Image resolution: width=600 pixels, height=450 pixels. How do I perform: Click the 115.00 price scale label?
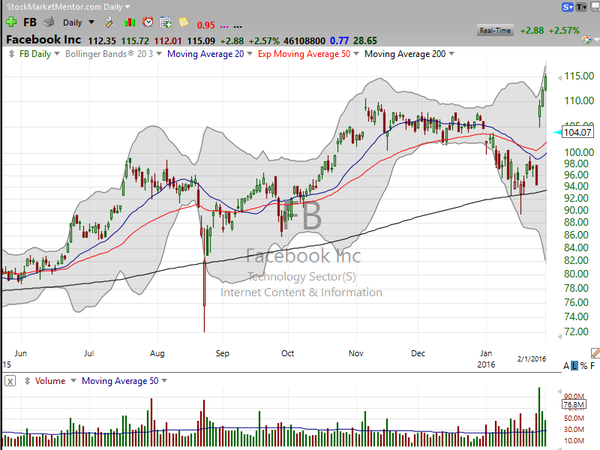click(579, 76)
